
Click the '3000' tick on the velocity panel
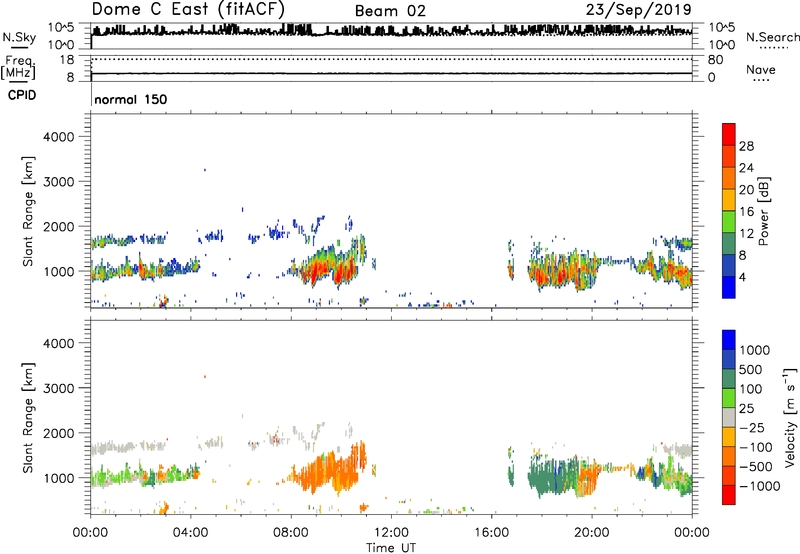click(x=58, y=389)
